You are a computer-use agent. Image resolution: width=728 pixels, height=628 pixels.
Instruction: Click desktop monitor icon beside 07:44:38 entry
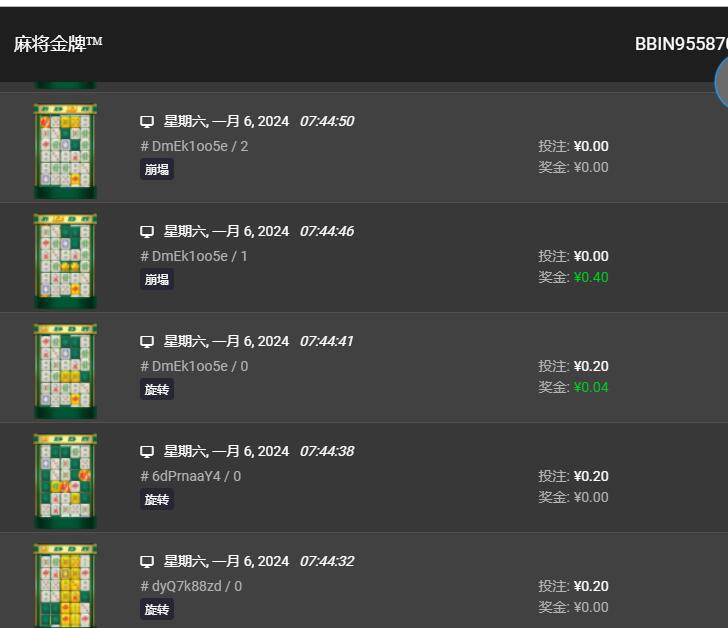pyautogui.click(x=147, y=452)
